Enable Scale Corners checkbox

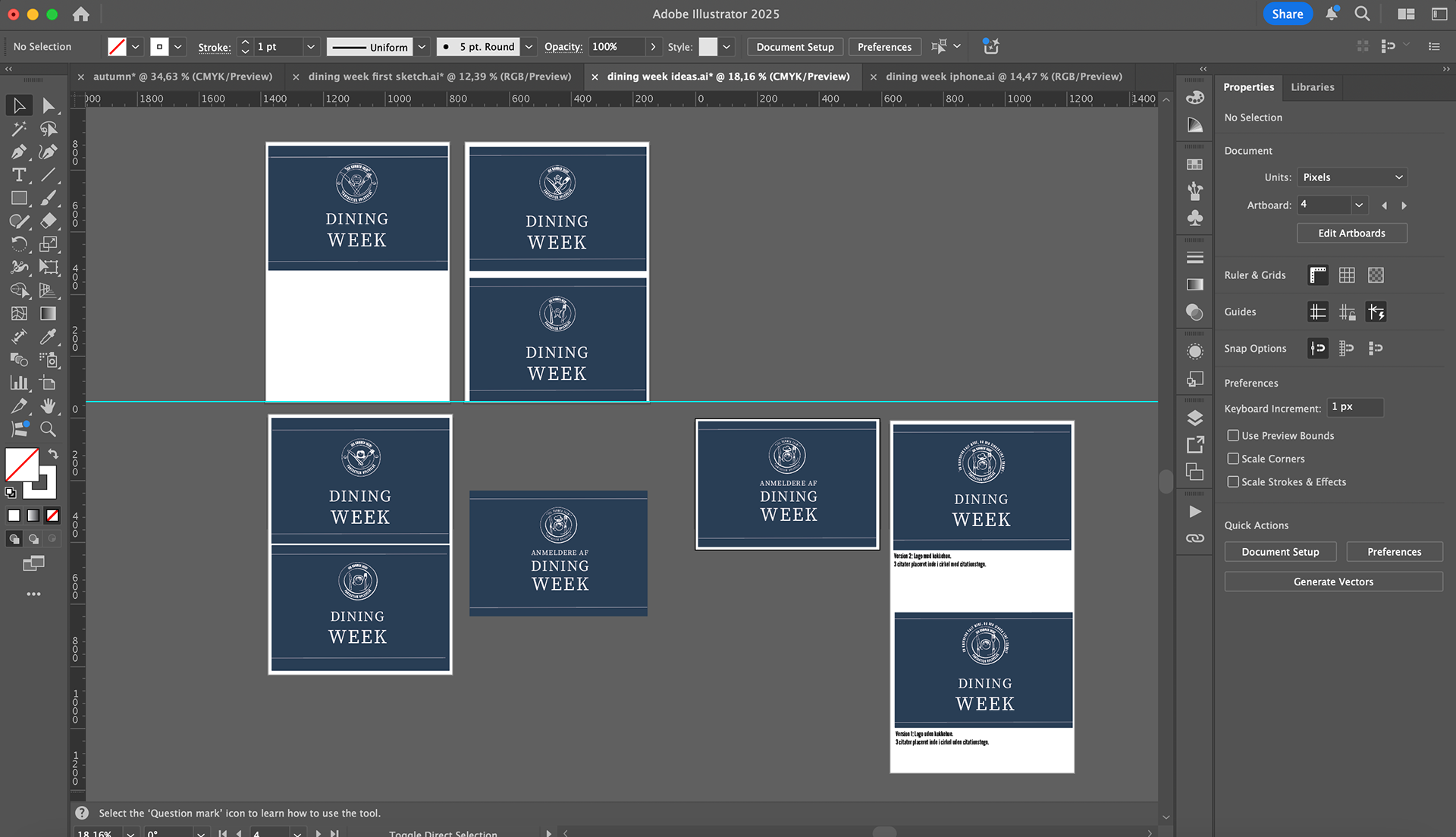(1233, 459)
